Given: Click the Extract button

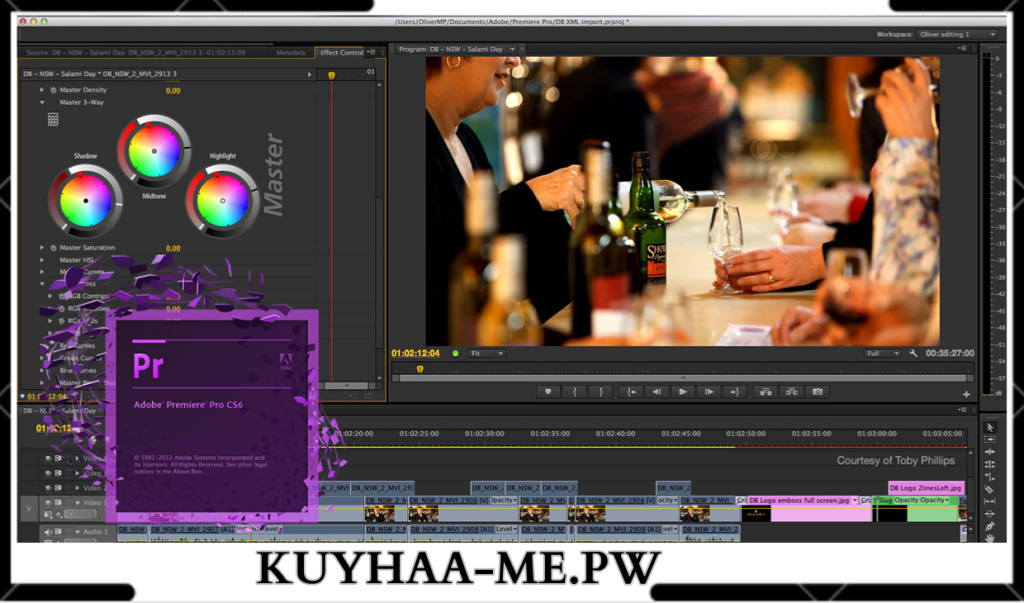Looking at the screenshot, I should (791, 392).
